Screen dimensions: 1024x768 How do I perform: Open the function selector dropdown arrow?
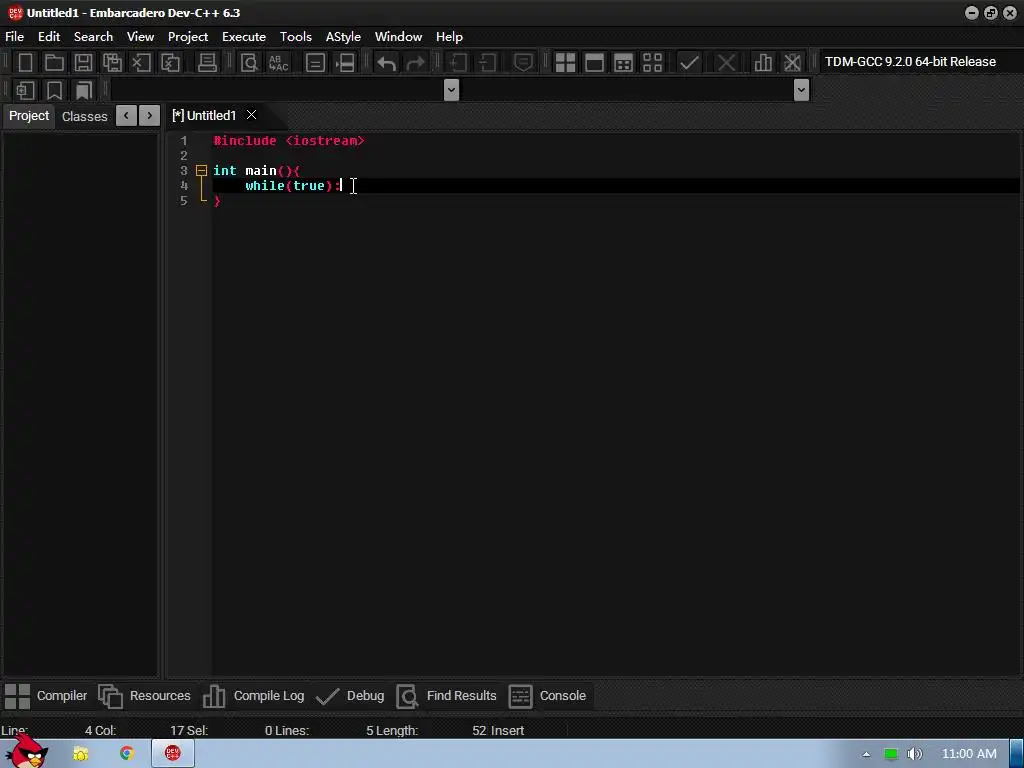point(801,89)
